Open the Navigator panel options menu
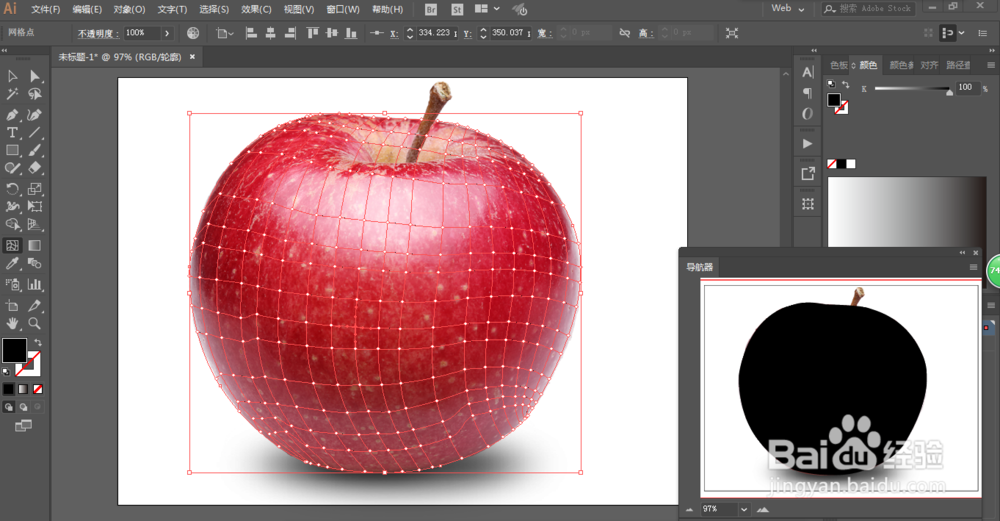This screenshot has width=1000, height=521. point(973,267)
